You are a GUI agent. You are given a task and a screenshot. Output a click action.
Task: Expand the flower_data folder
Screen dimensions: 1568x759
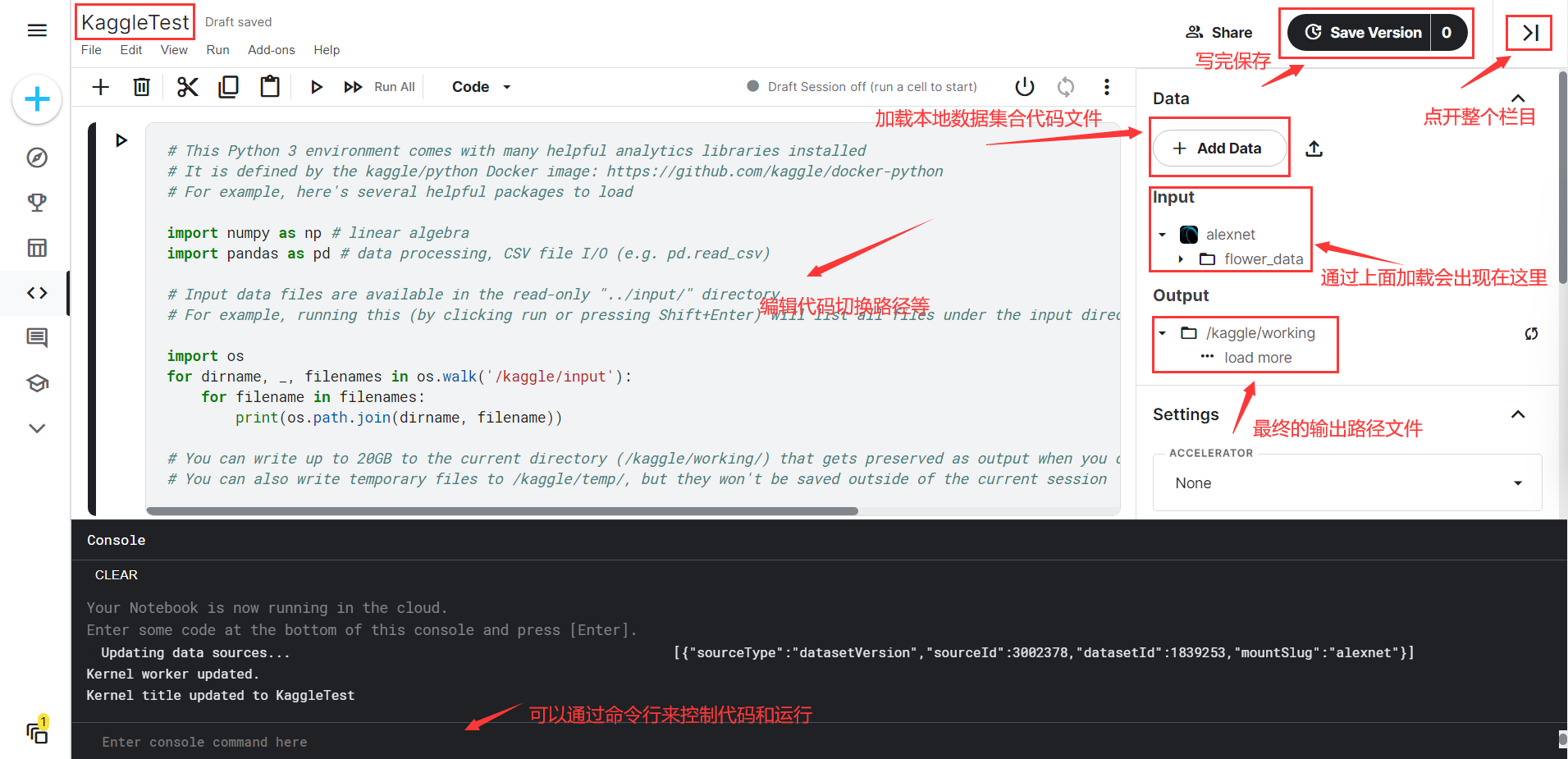click(x=1181, y=259)
